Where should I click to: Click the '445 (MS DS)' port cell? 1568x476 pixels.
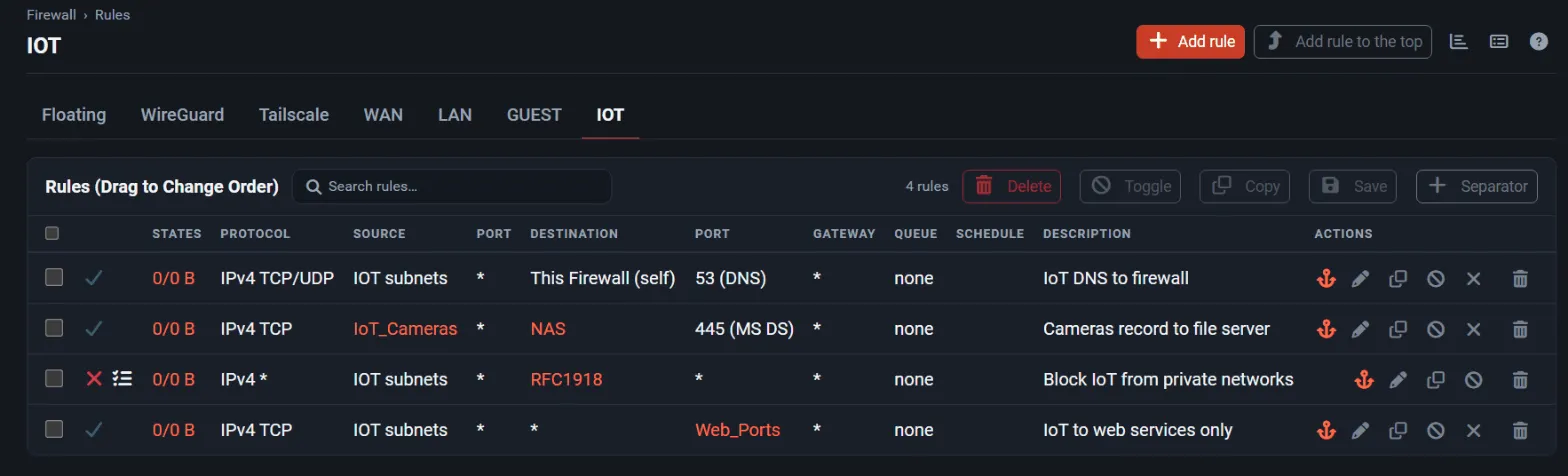coord(744,329)
